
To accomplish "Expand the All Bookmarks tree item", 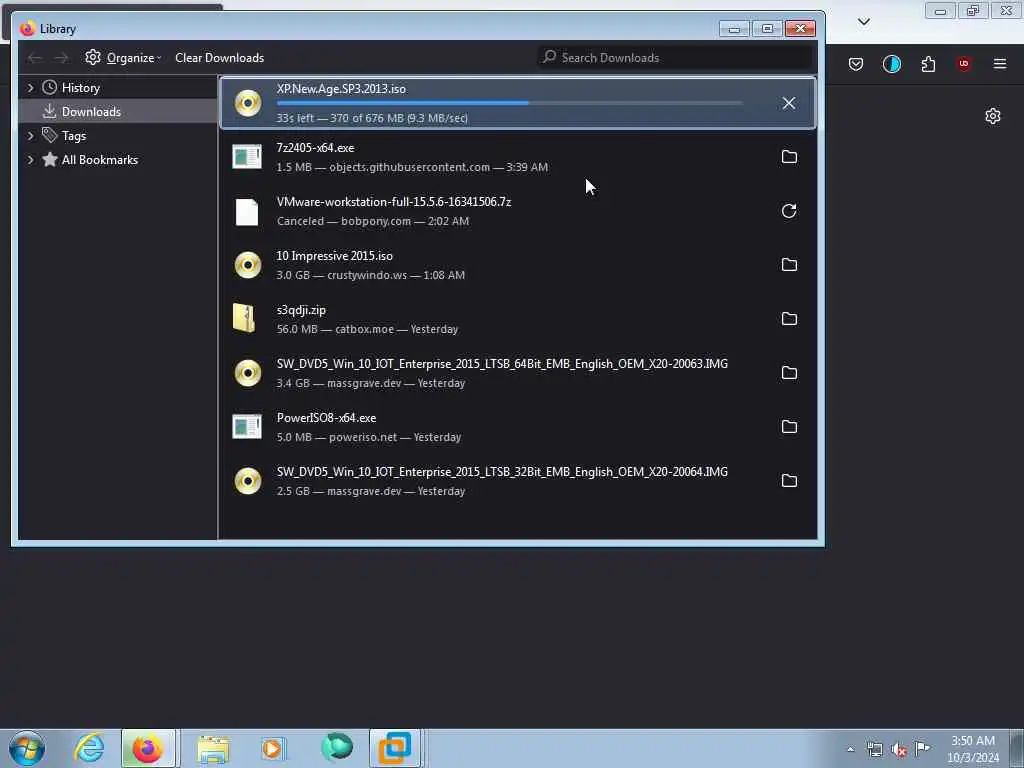I will (30, 160).
